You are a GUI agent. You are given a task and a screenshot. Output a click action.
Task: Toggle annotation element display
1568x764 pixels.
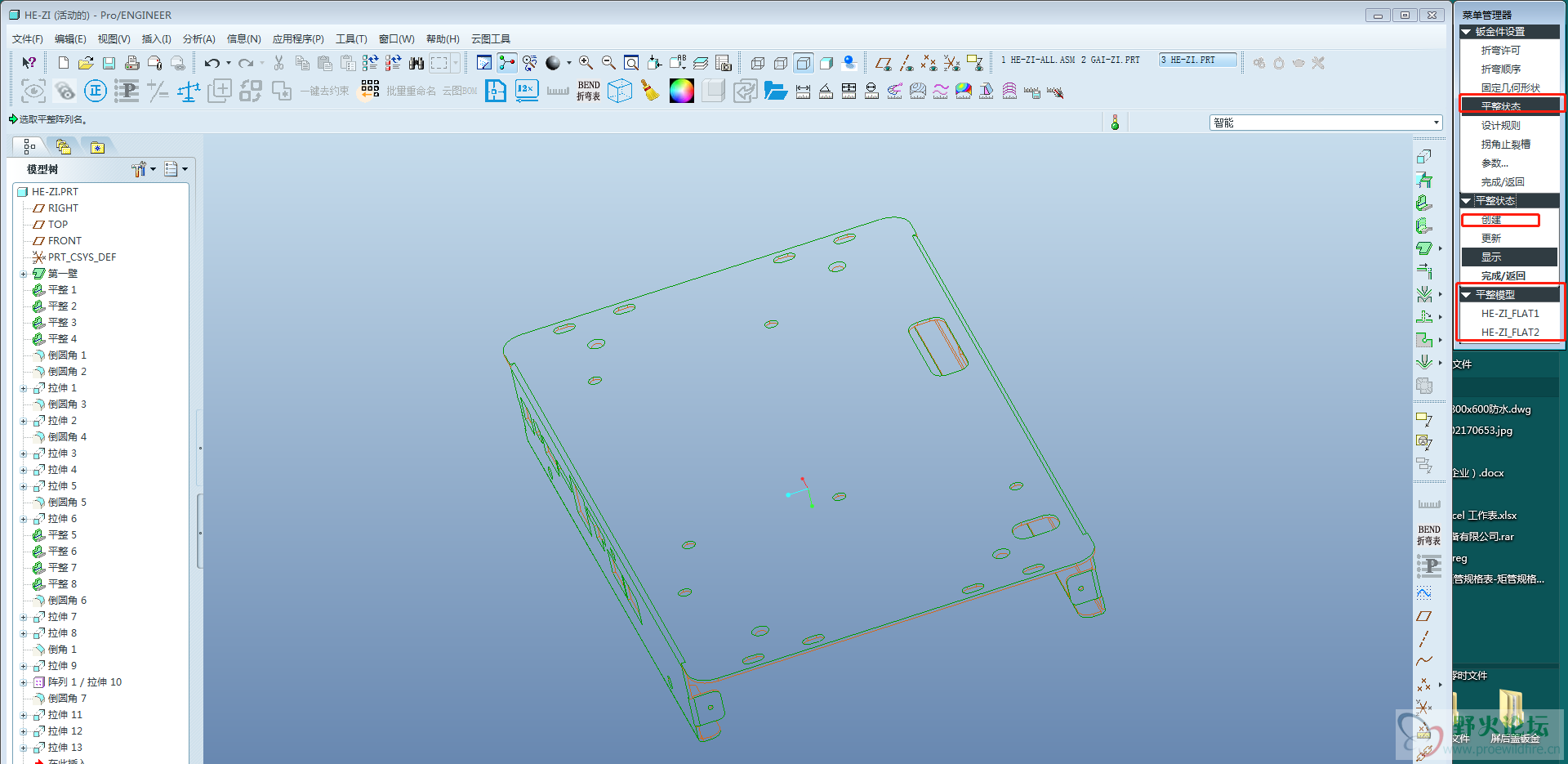975,63
